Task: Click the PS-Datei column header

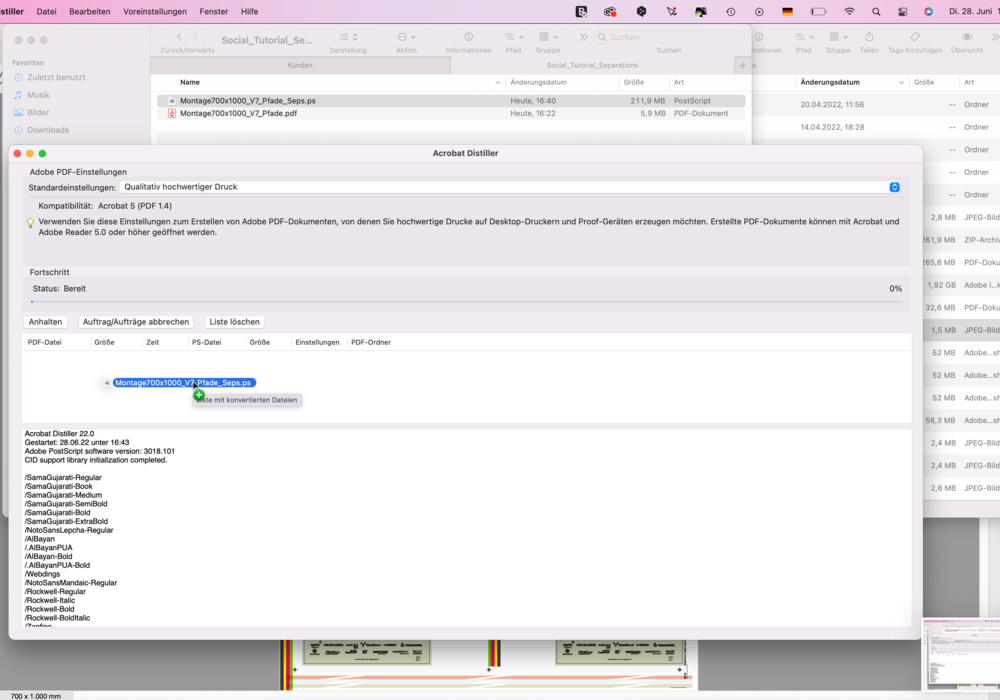Action: coord(207,342)
